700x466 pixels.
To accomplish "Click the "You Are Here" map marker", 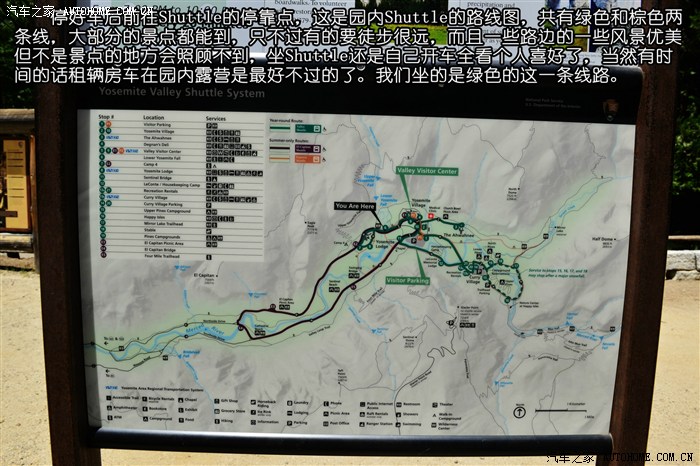I will 355,206.
